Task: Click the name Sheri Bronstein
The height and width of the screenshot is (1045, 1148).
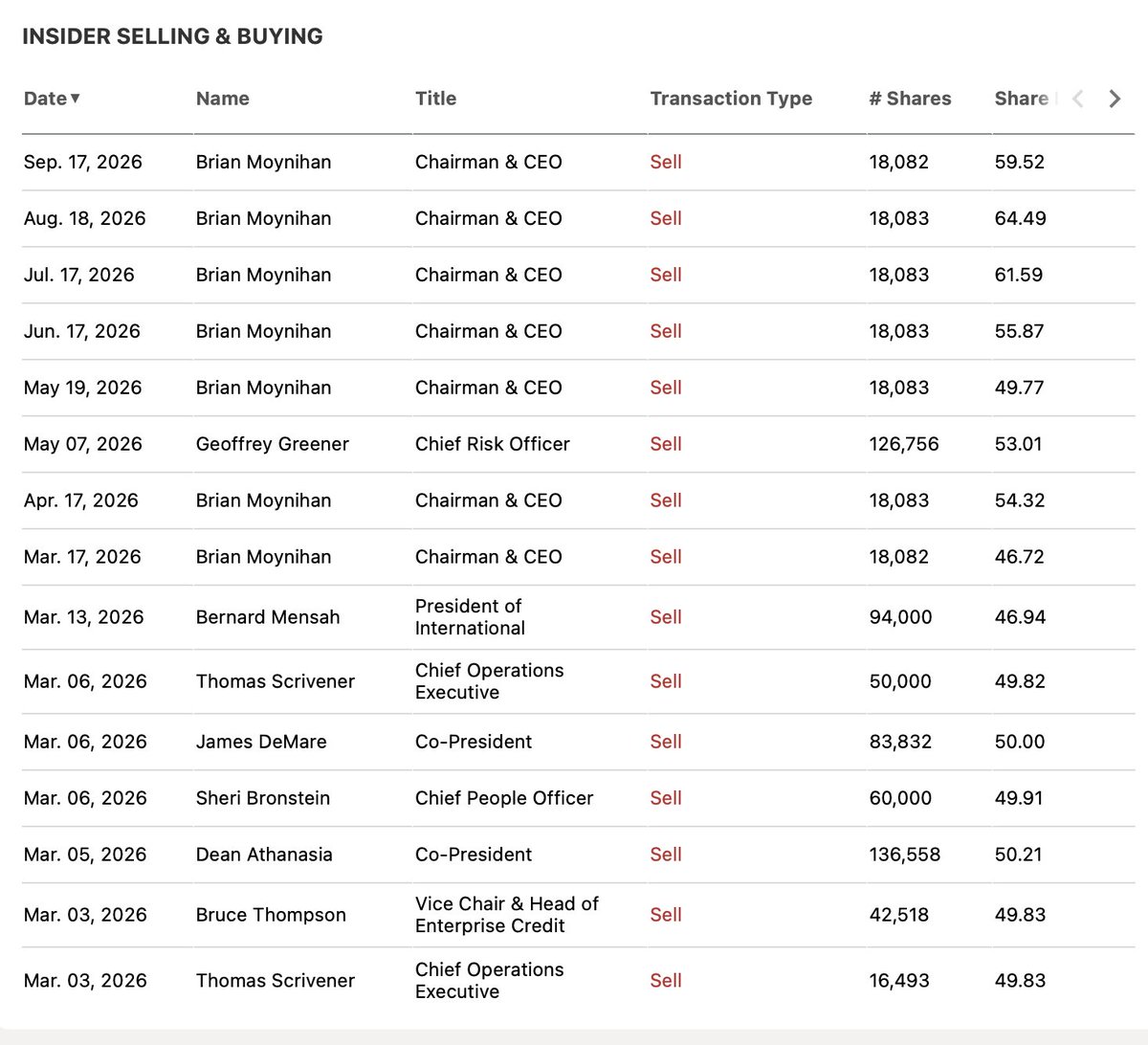Action: pyautogui.click(x=262, y=798)
